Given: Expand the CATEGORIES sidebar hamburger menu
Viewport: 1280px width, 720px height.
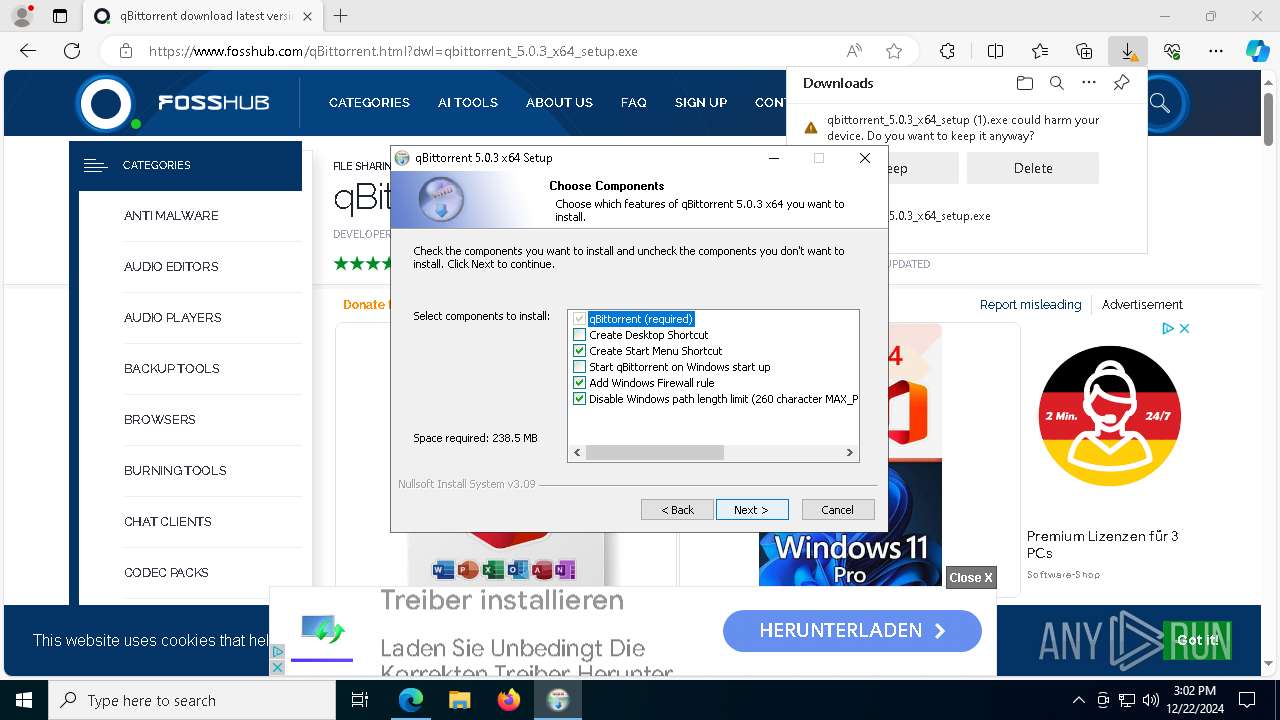Looking at the screenshot, I should 96,165.
